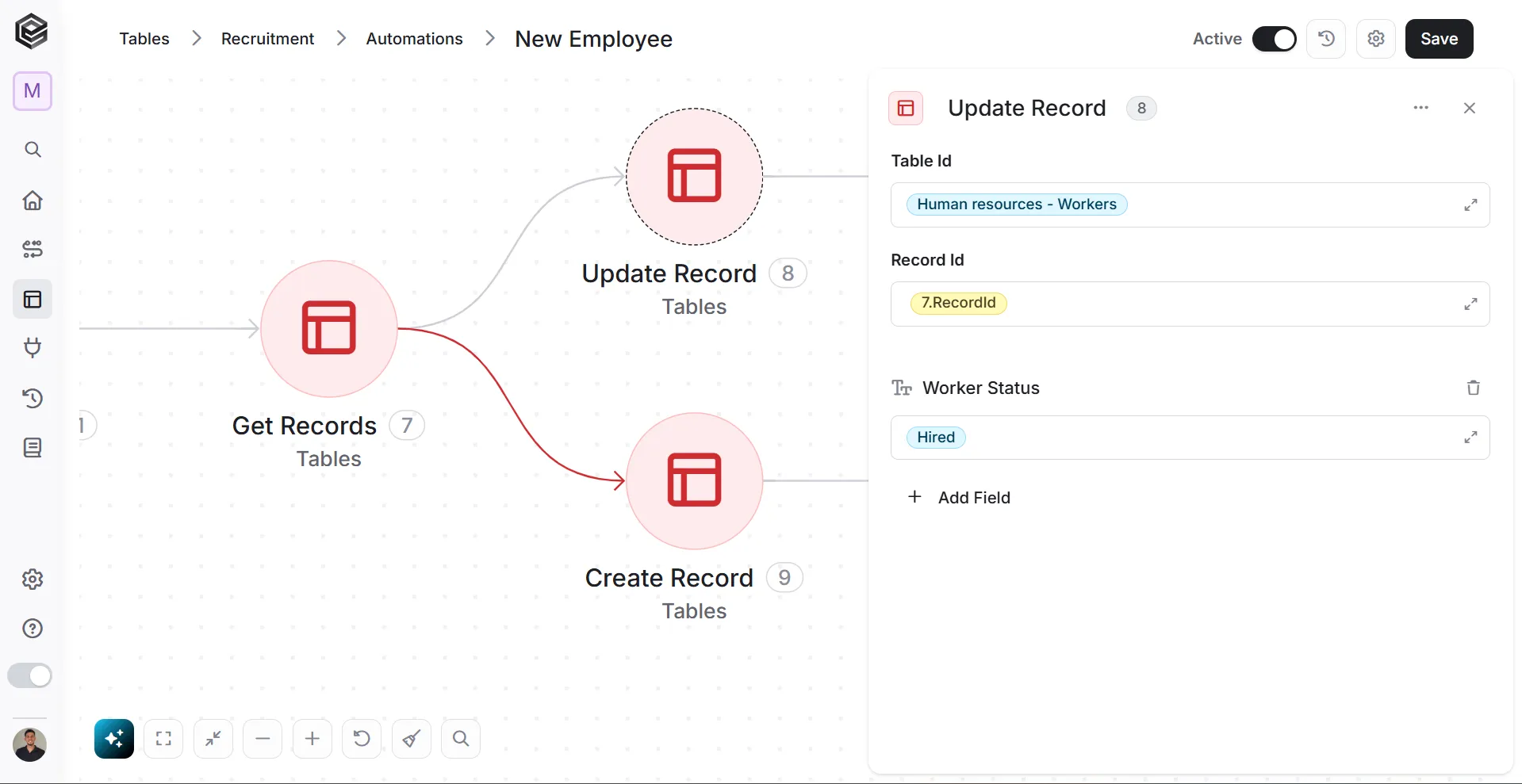1522x784 pixels.
Task: Click the app logo at top of sidebar
Action: point(32,32)
